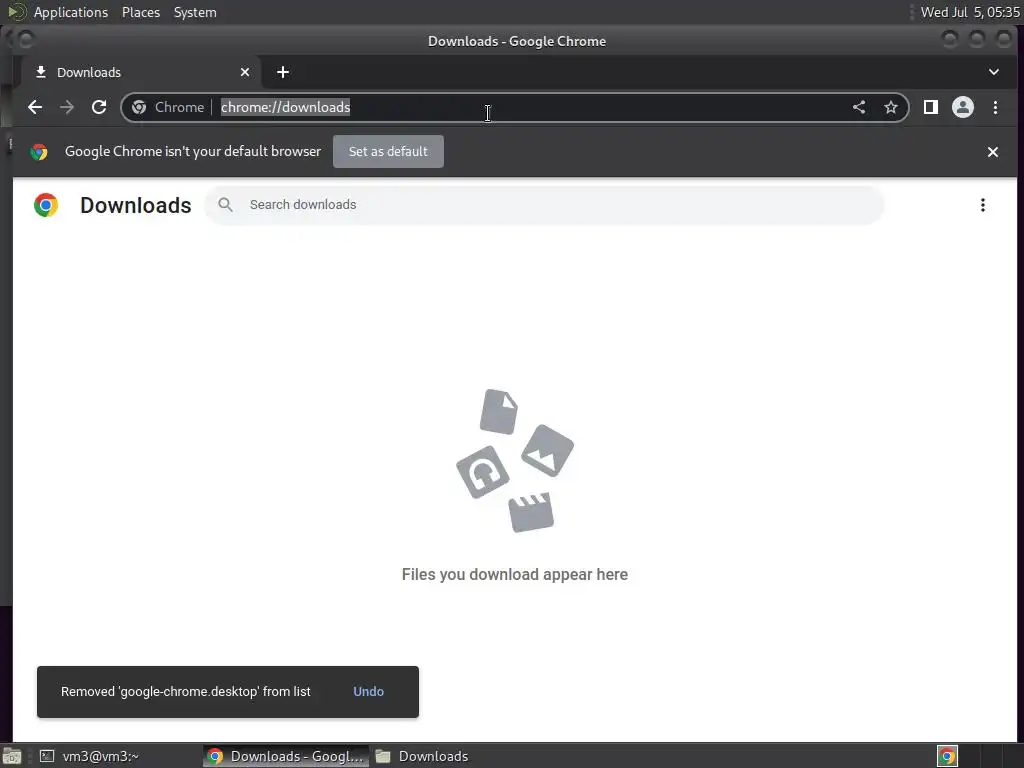Image resolution: width=1024 pixels, height=768 pixels.
Task: View site information Chrome icon in address bar
Action: click(x=138, y=107)
